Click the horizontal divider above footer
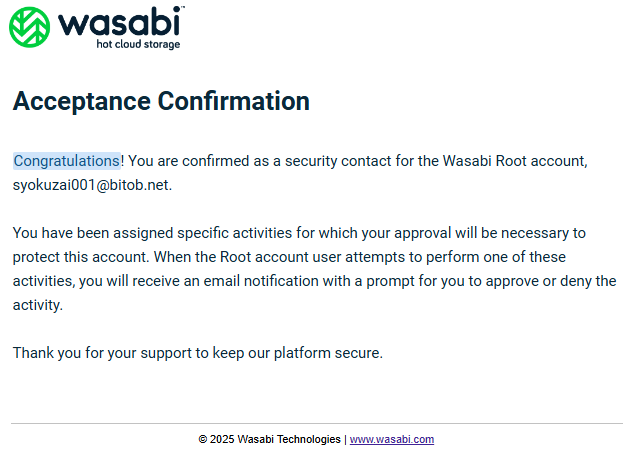The width and height of the screenshot is (638, 457). click(317, 423)
